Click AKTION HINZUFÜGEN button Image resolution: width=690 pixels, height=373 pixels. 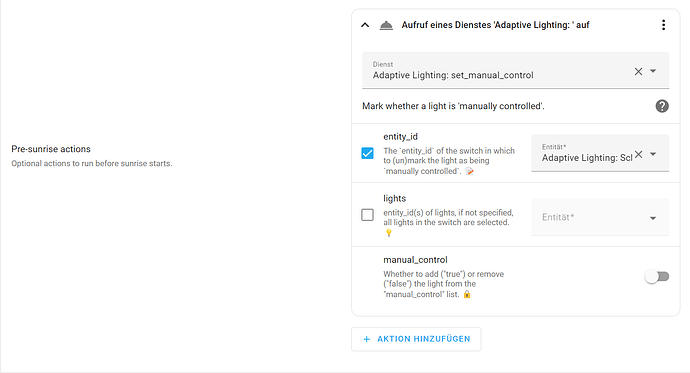(x=416, y=339)
